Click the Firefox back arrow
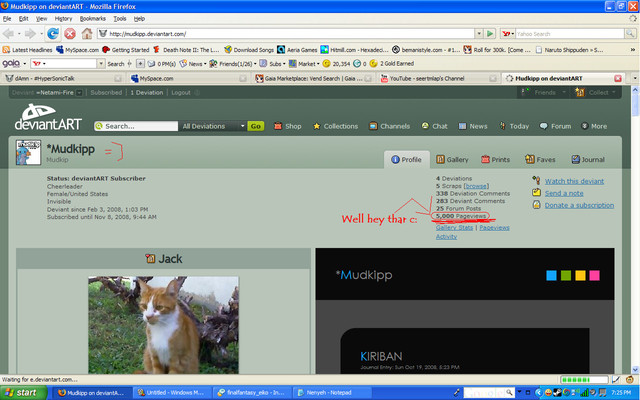640x400 pixels. coord(8,33)
